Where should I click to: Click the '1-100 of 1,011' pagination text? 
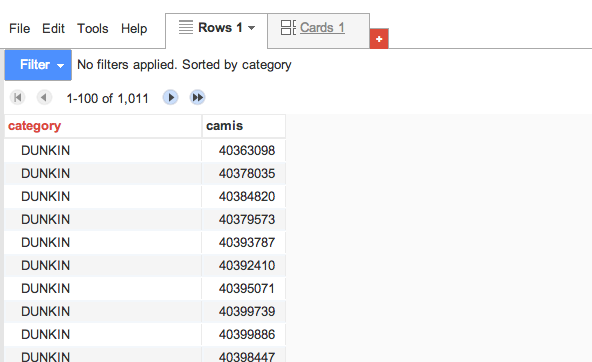(107, 99)
